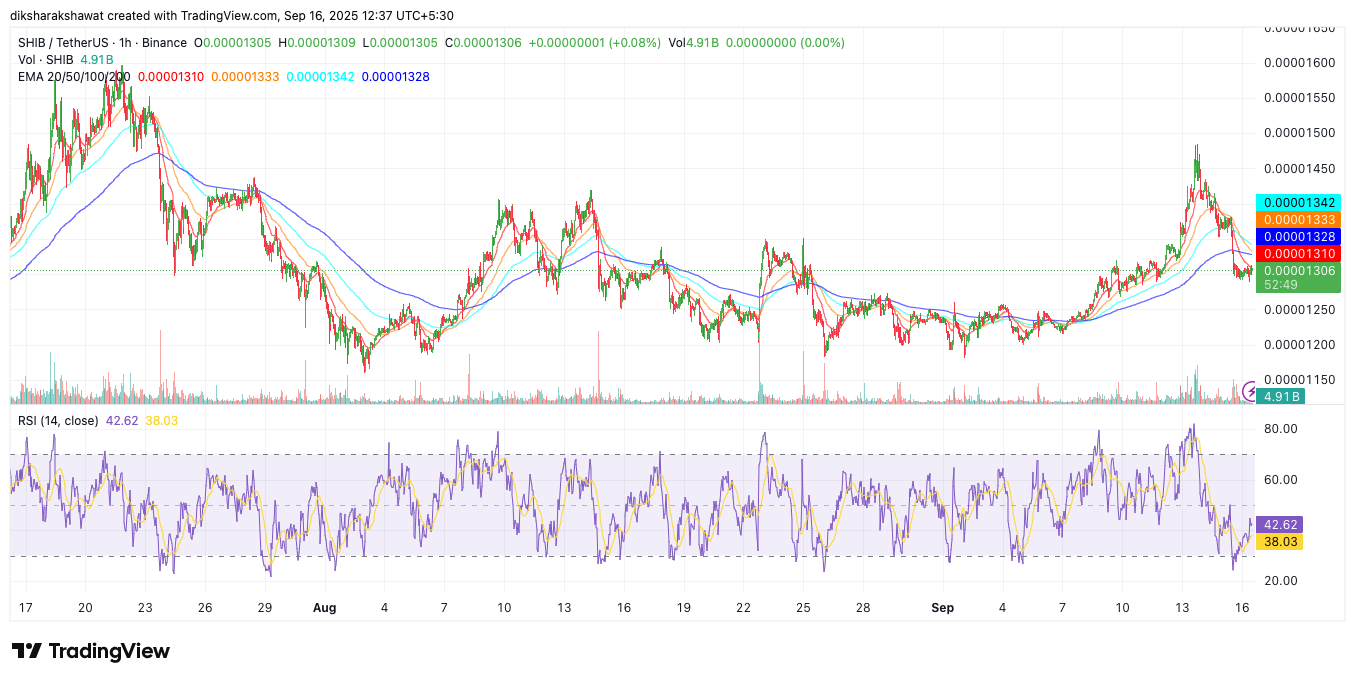The height and width of the screenshot is (681, 1355).
Task: Click the teal 4.91B volume axis label
Action: click(1281, 397)
